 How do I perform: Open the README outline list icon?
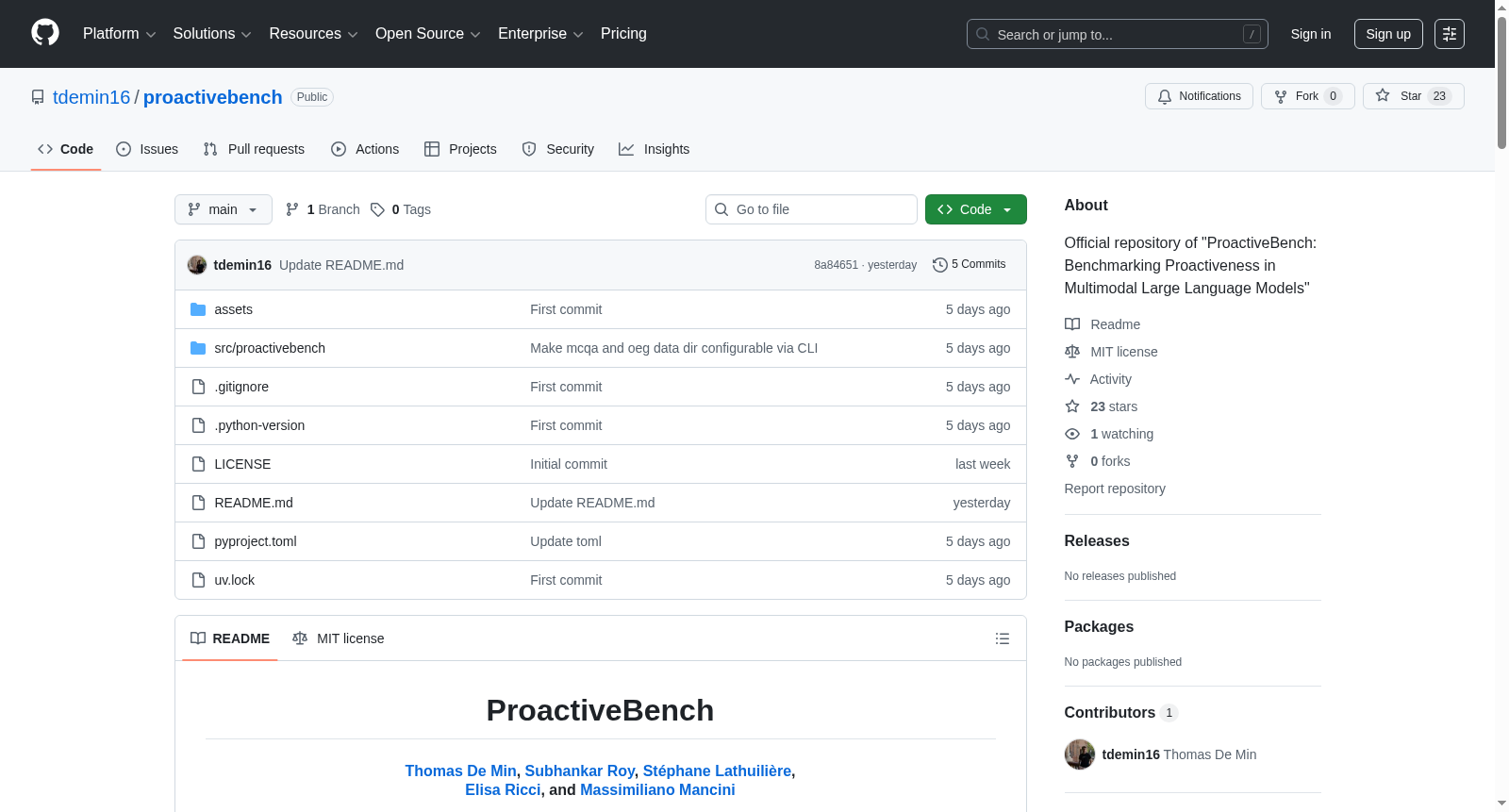(1003, 638)
